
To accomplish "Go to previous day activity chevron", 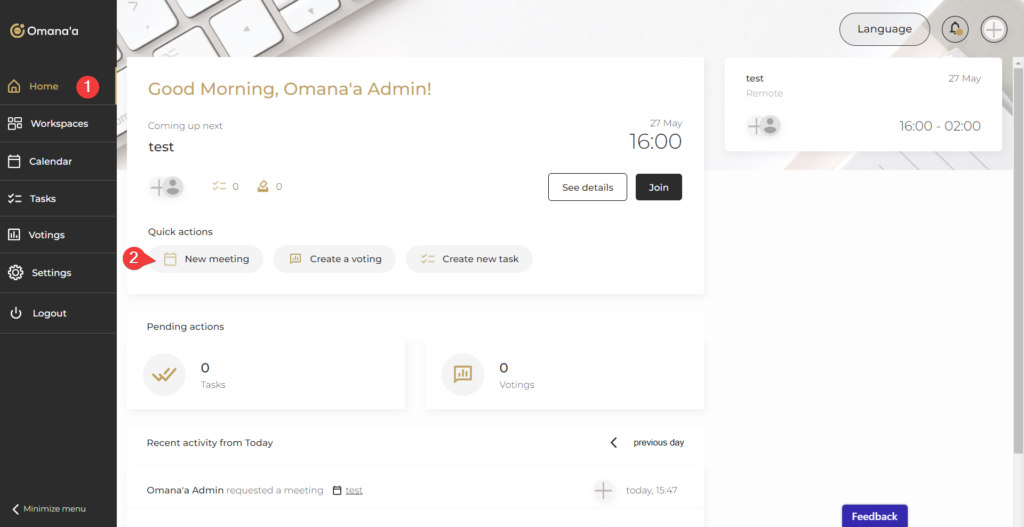I will click(614, 442).
